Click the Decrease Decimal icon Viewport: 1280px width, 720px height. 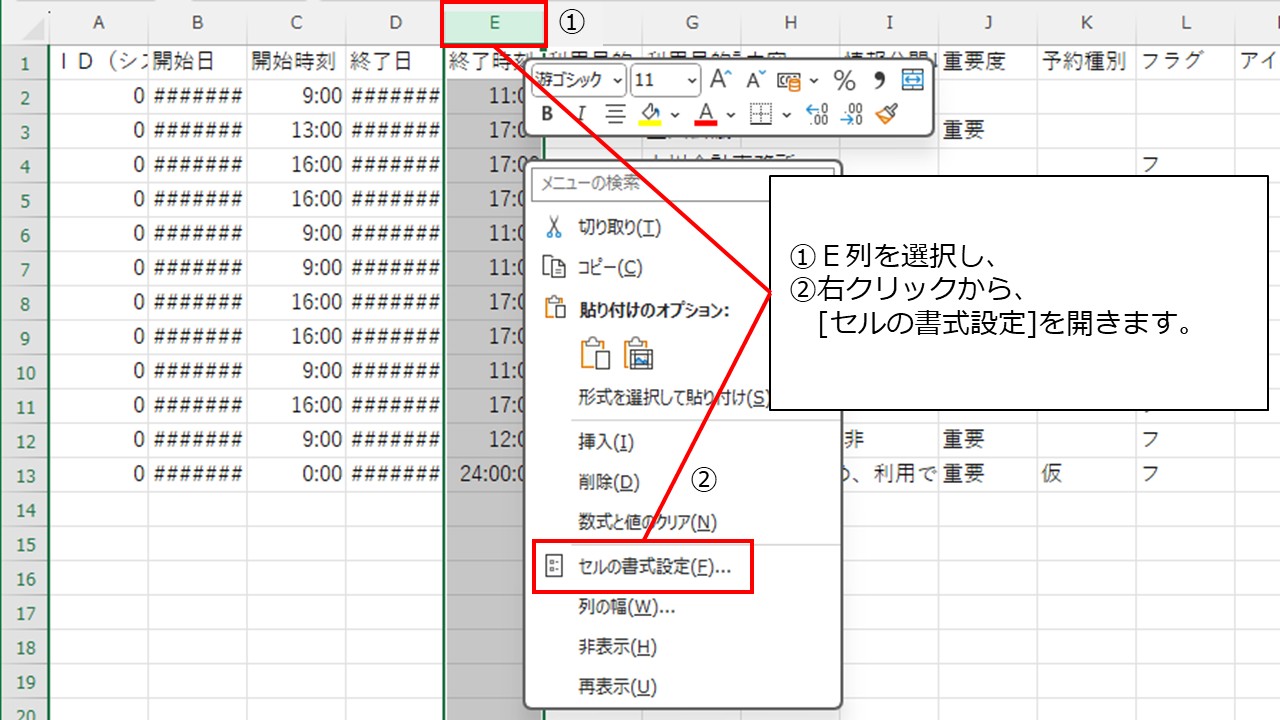click(851, 113)
